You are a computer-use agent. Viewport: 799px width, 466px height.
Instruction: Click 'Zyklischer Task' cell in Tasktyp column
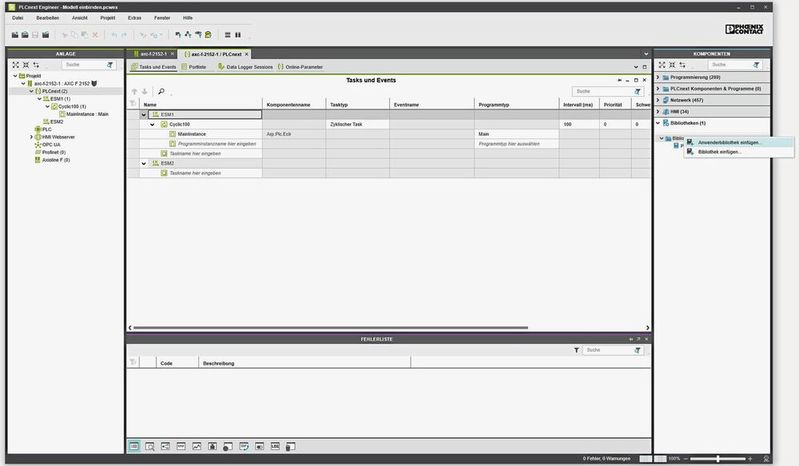tap(357, 124)
